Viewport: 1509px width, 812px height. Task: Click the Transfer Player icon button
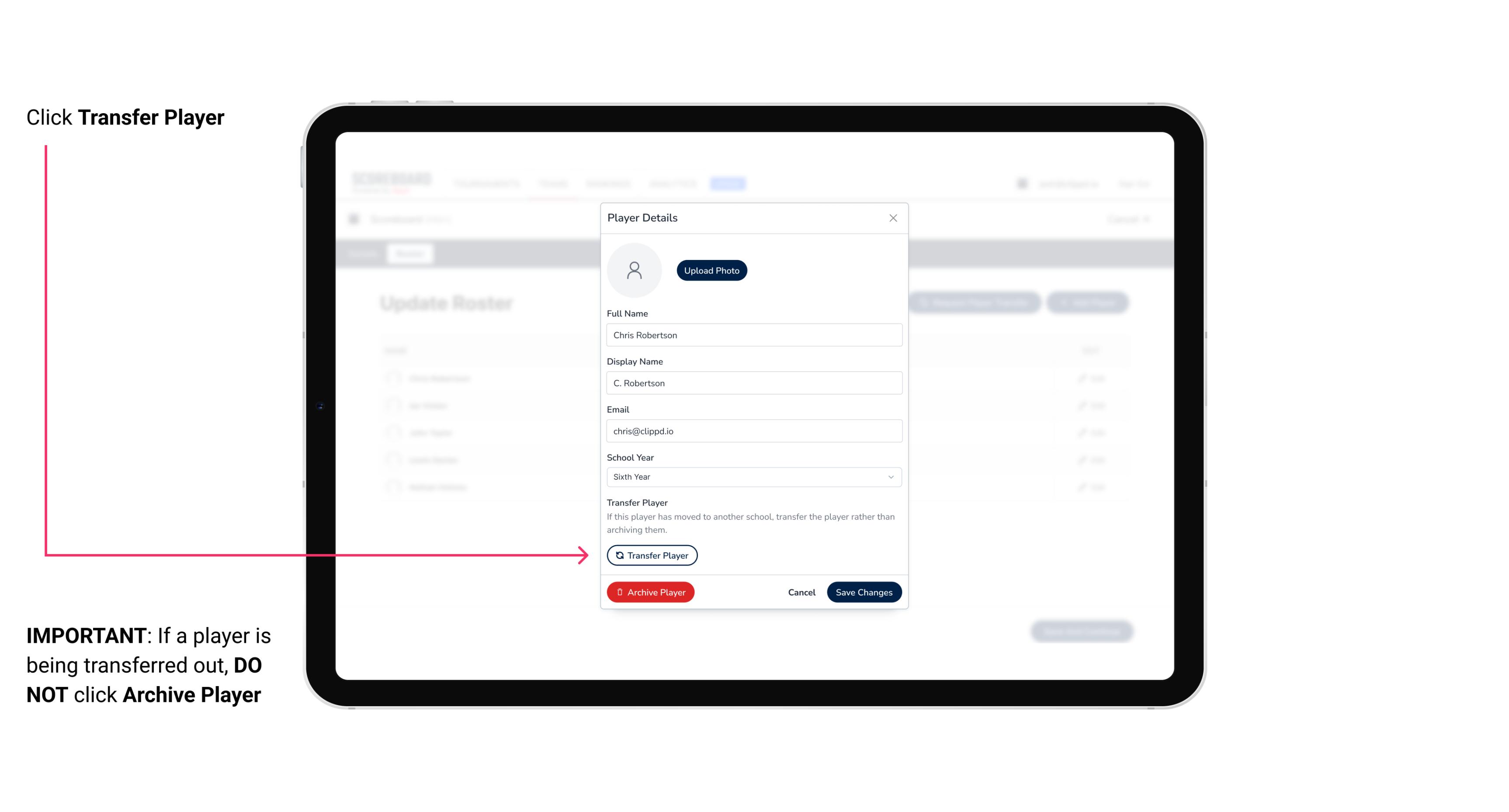coord(651,555)
